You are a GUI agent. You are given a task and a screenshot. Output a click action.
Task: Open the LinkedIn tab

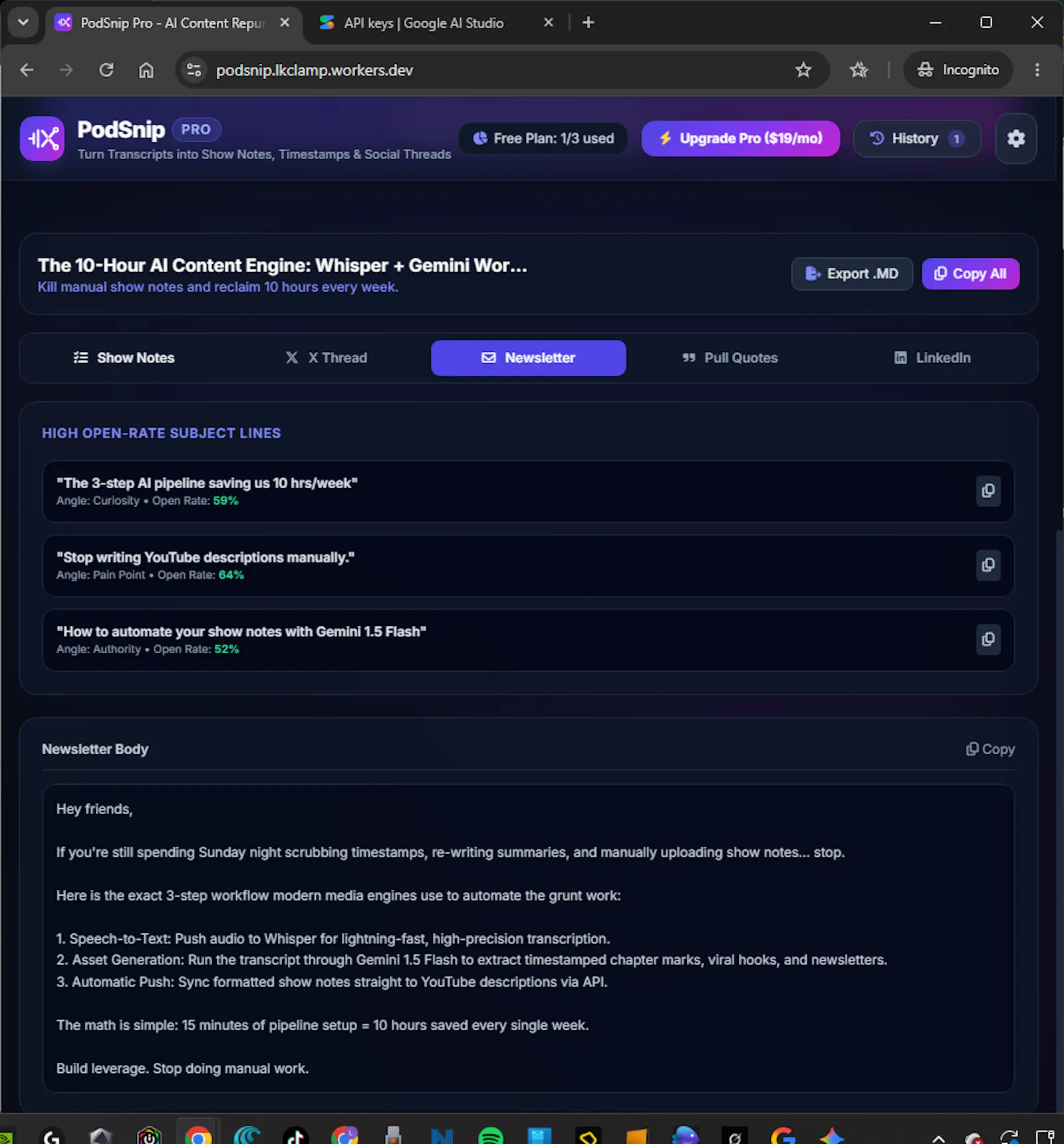coord(932,358)
